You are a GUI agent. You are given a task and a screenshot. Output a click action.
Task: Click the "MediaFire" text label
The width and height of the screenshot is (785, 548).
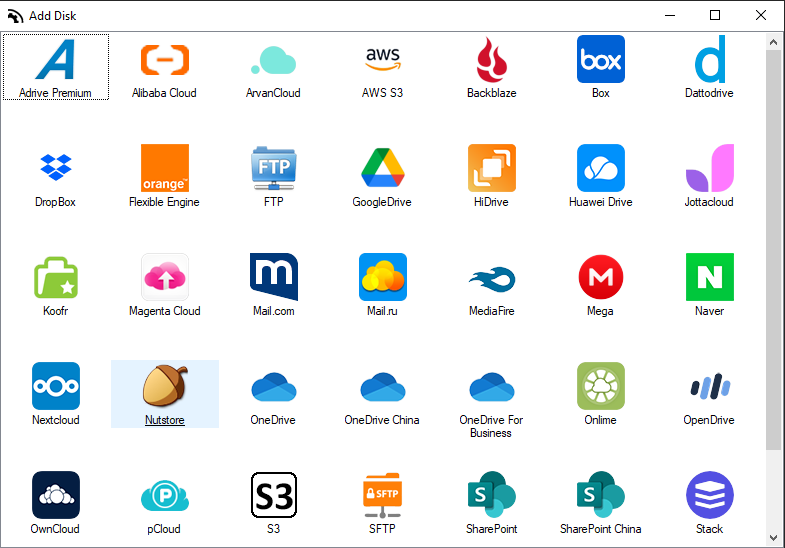[x=492, y=311]
